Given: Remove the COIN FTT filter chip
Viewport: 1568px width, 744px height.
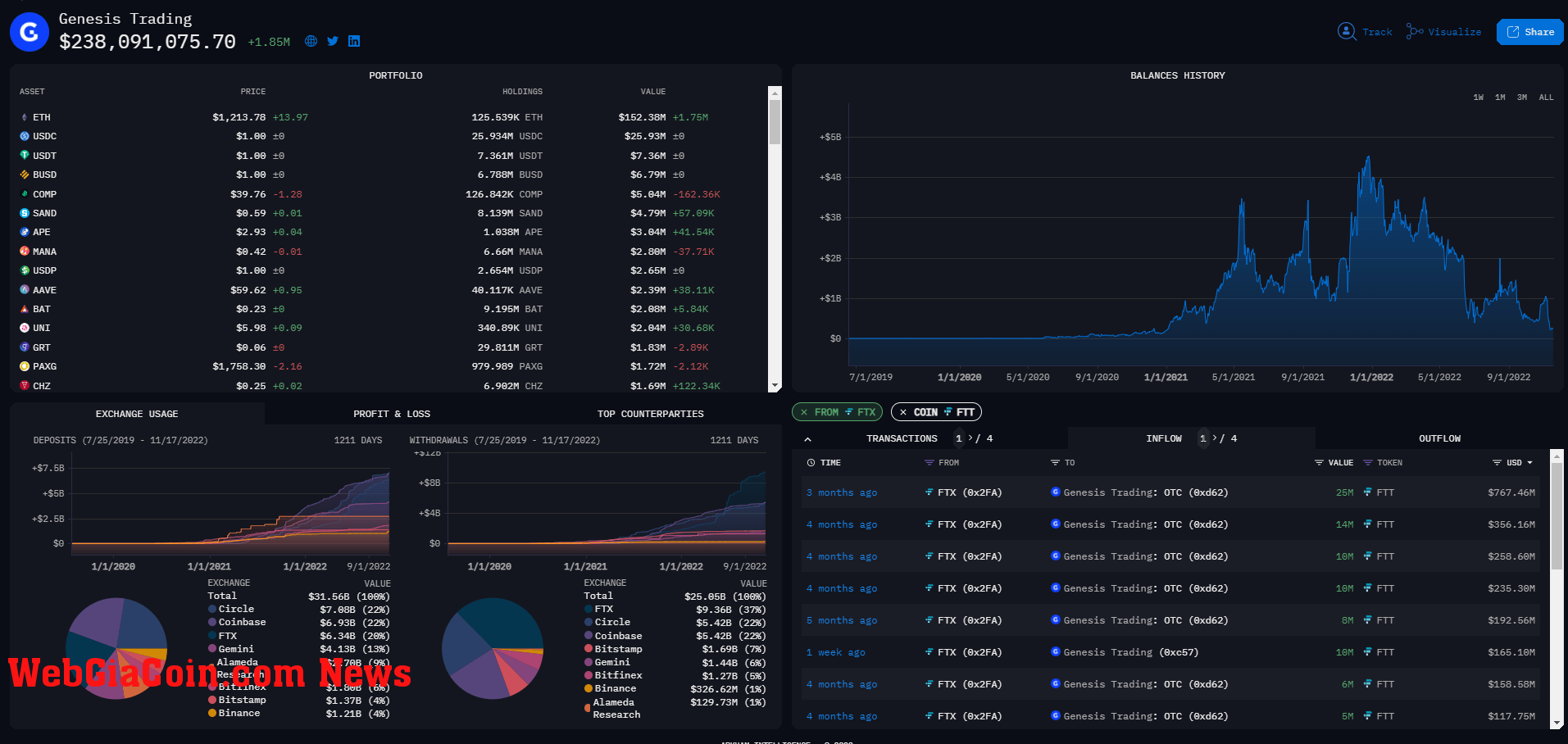Looking at the screenshot, I should pos(903,412).
